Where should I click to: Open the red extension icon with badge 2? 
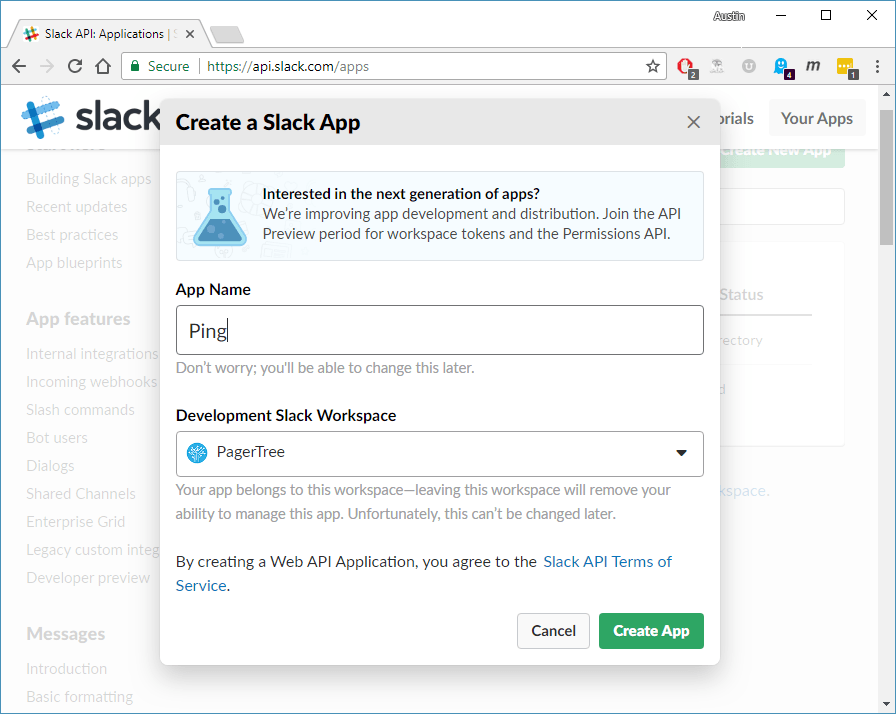tap(686, 67)
